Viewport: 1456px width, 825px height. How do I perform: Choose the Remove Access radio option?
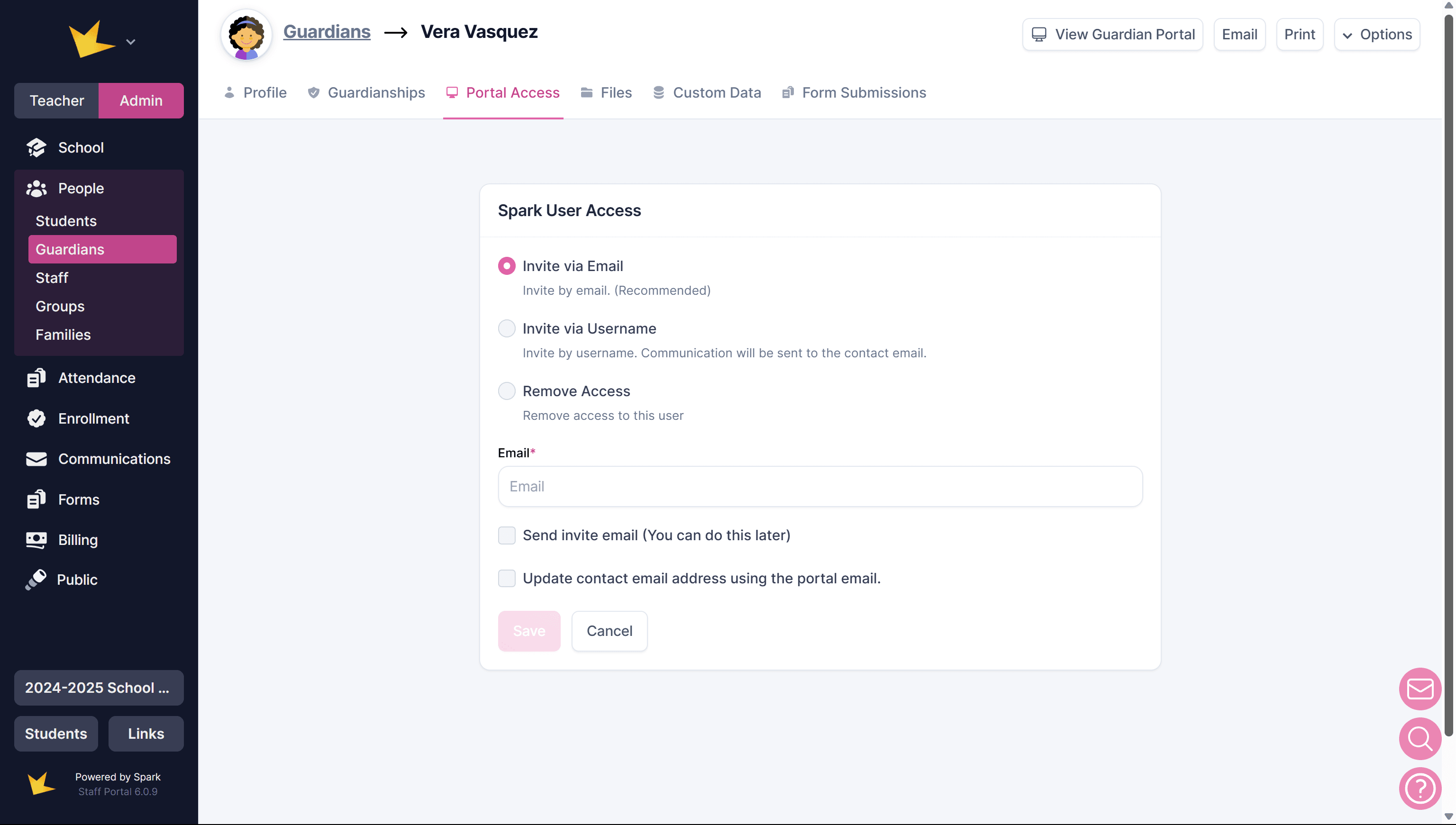(506, 391)
